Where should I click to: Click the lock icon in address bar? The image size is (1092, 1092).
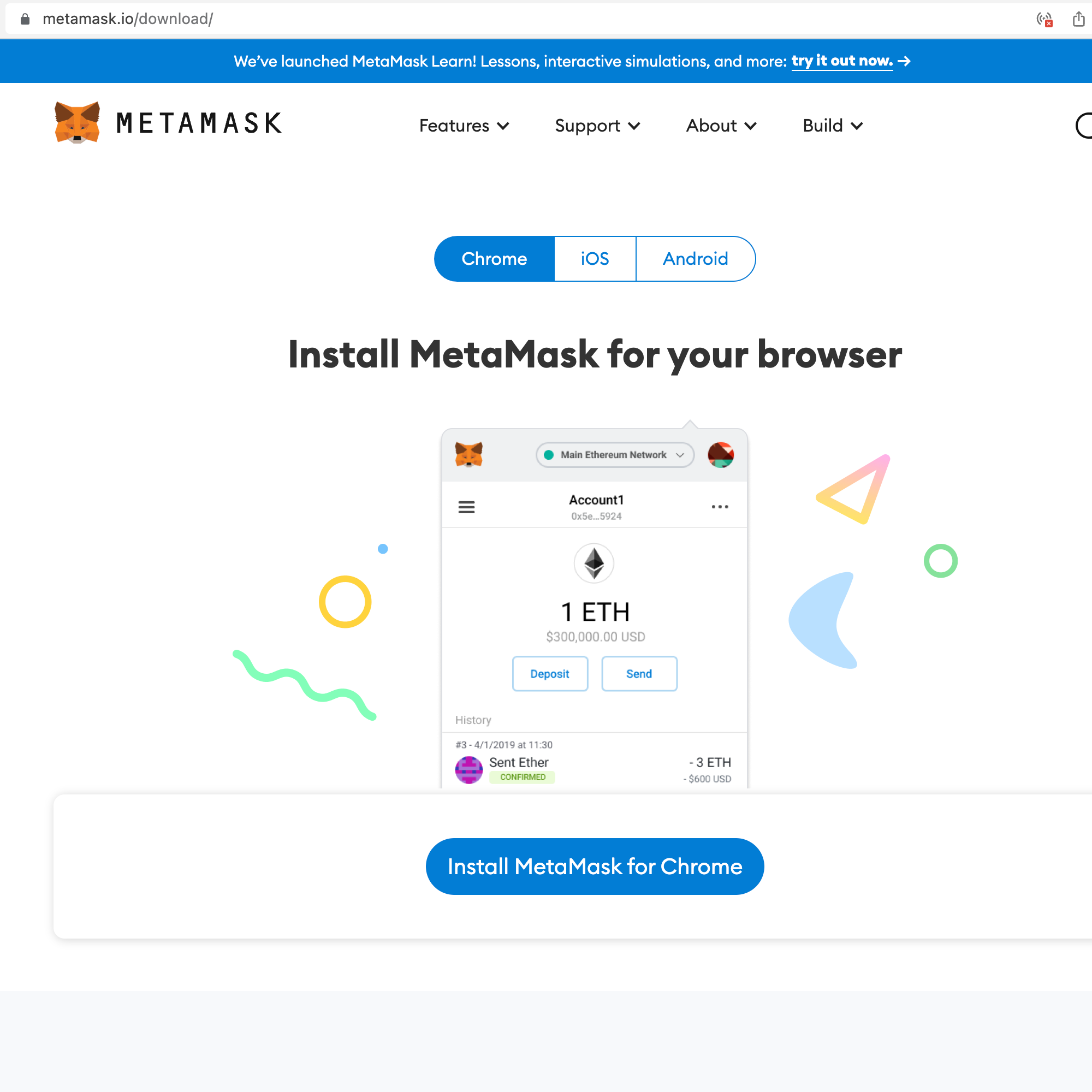click(25, 19)
